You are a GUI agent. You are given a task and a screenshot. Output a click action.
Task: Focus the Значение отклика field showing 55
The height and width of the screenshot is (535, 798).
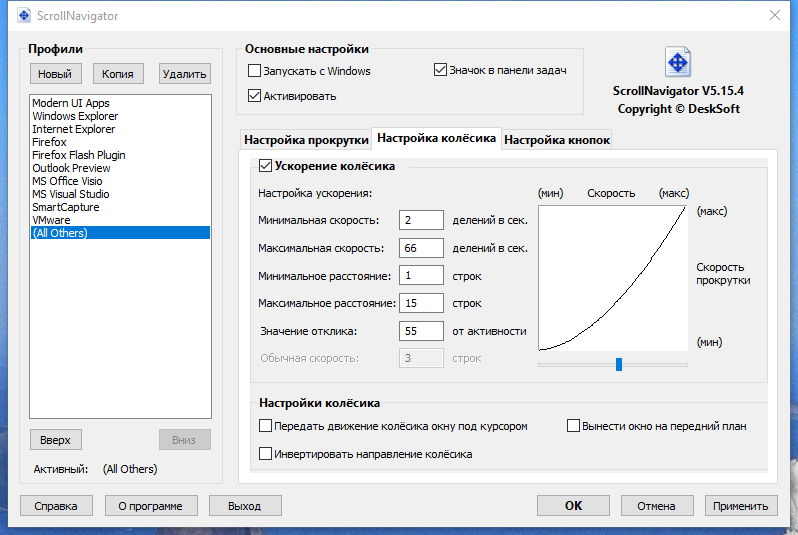click(x=421, y=331)
